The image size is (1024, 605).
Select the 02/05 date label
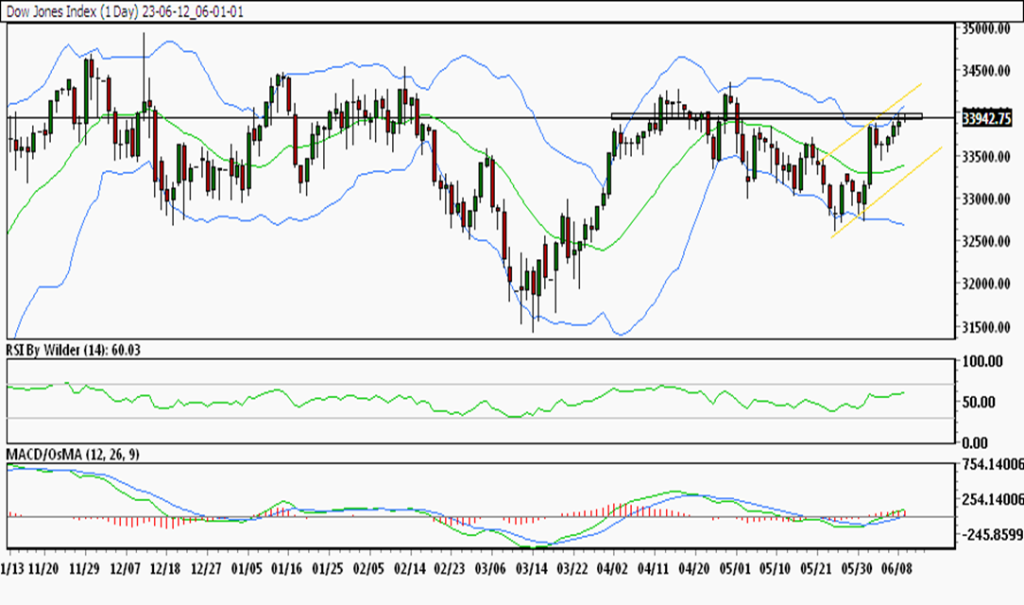click(369, 568)
